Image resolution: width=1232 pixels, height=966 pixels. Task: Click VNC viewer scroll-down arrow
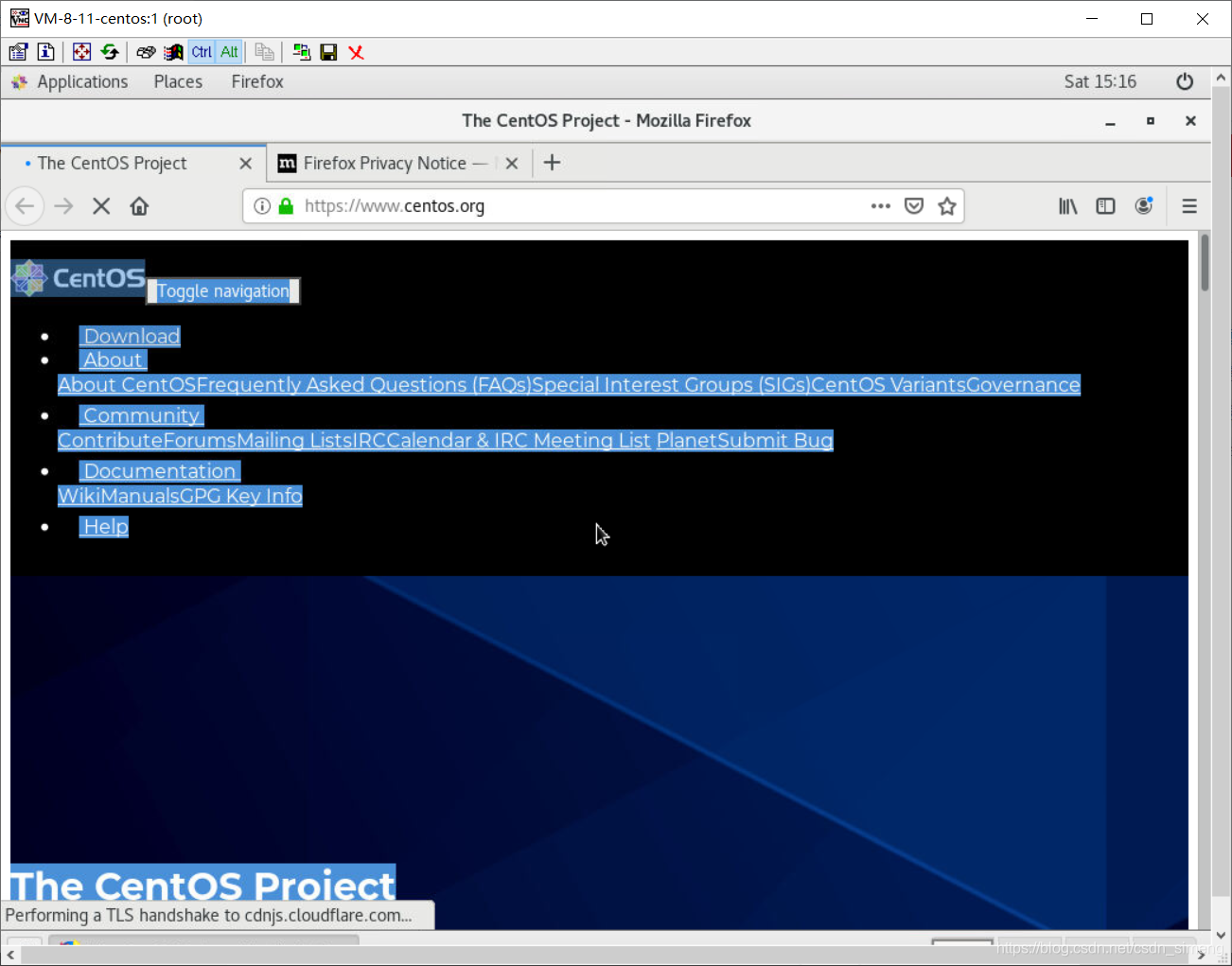click(1221, 935)
